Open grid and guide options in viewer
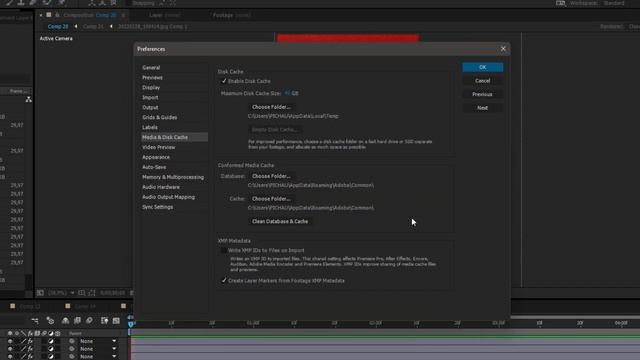The width and height of the screenshot is (640, 360). pos(82,293)
